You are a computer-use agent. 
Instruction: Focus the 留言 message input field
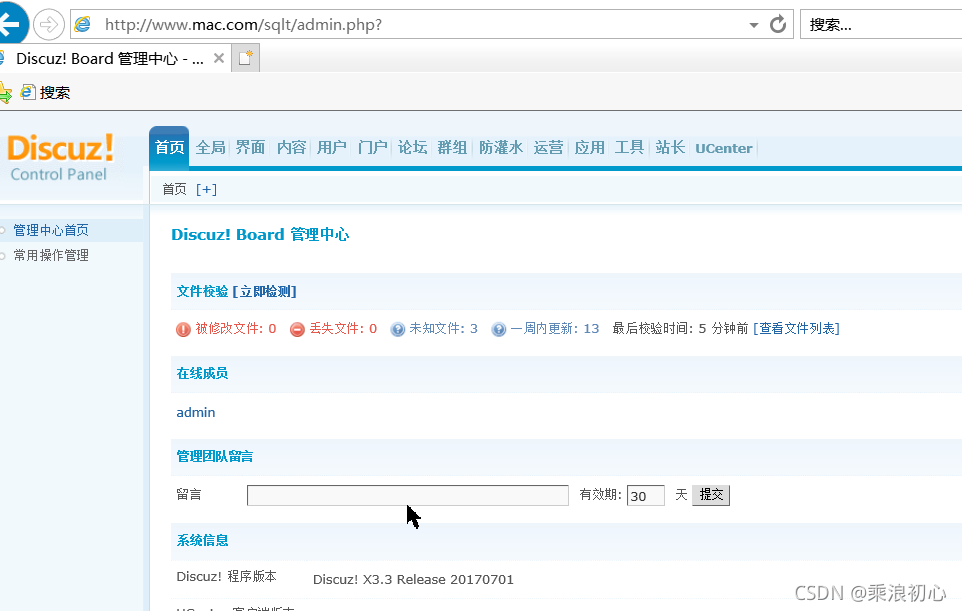point(407,495)
